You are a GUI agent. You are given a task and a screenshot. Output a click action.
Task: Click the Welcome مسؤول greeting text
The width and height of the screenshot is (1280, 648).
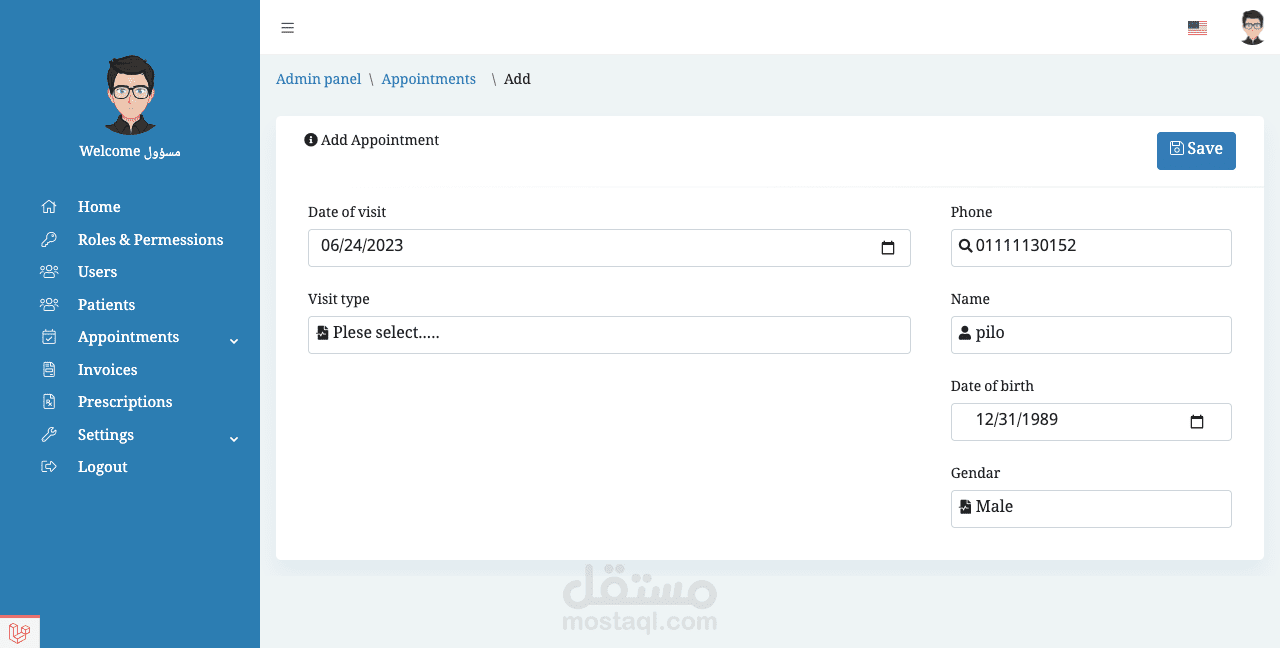130,151
